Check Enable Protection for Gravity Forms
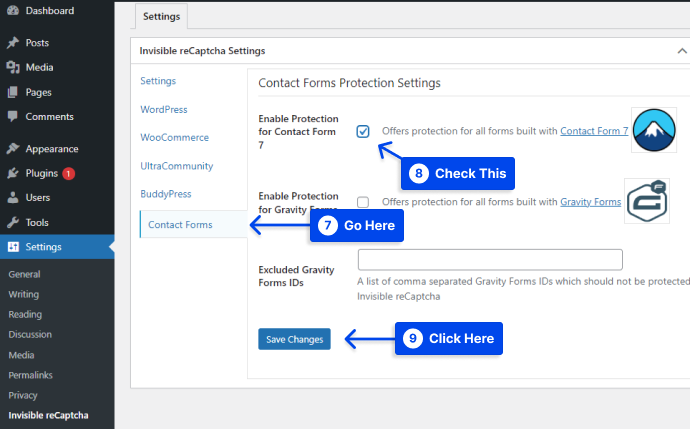Viewport: 690px width, 429px height. (x=363, y=202)
